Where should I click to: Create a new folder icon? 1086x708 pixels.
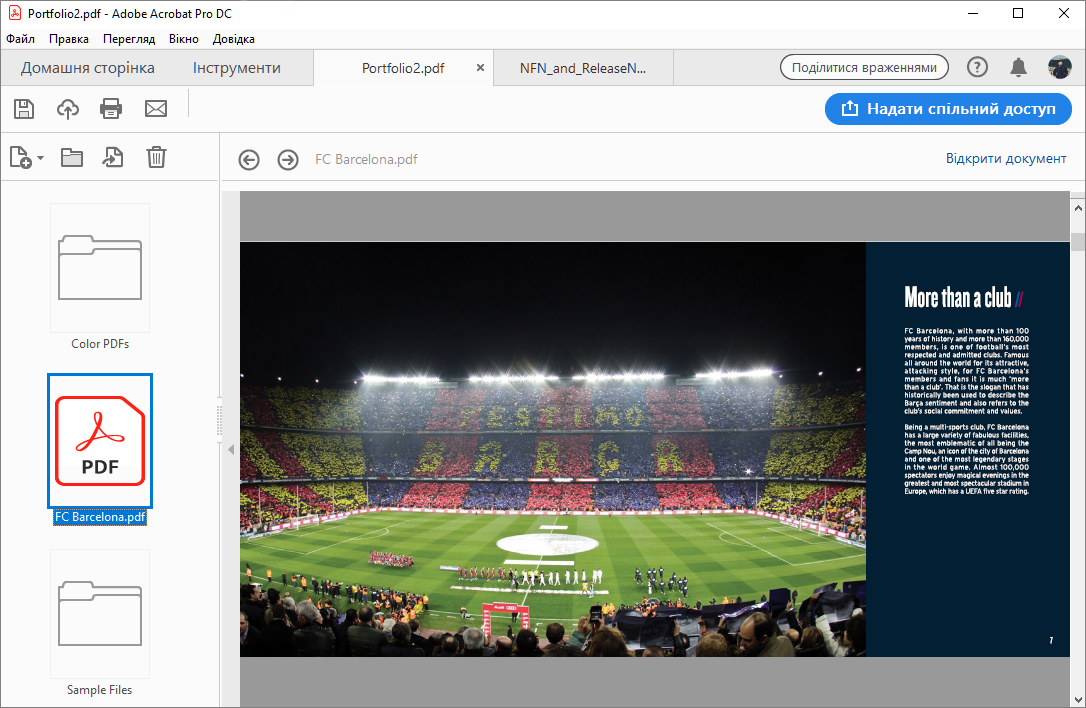point(71,158)
